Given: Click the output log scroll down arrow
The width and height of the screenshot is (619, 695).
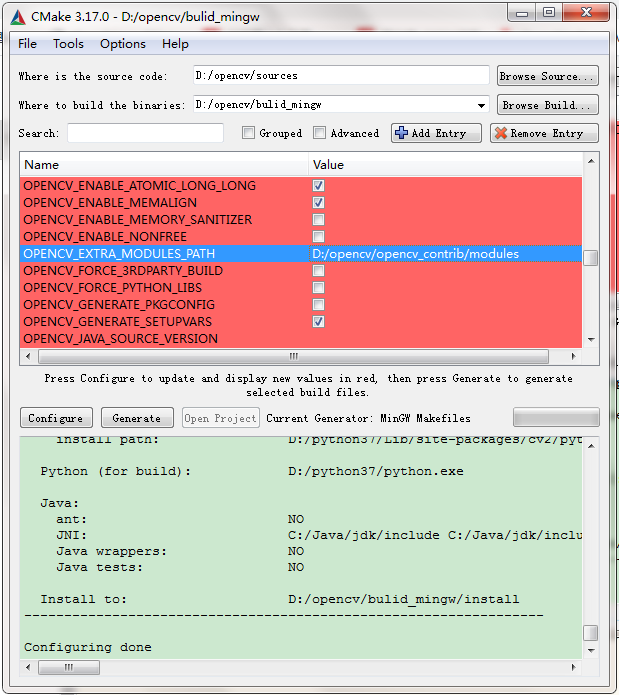Looking at the screenshot, I should pos(591,651).
